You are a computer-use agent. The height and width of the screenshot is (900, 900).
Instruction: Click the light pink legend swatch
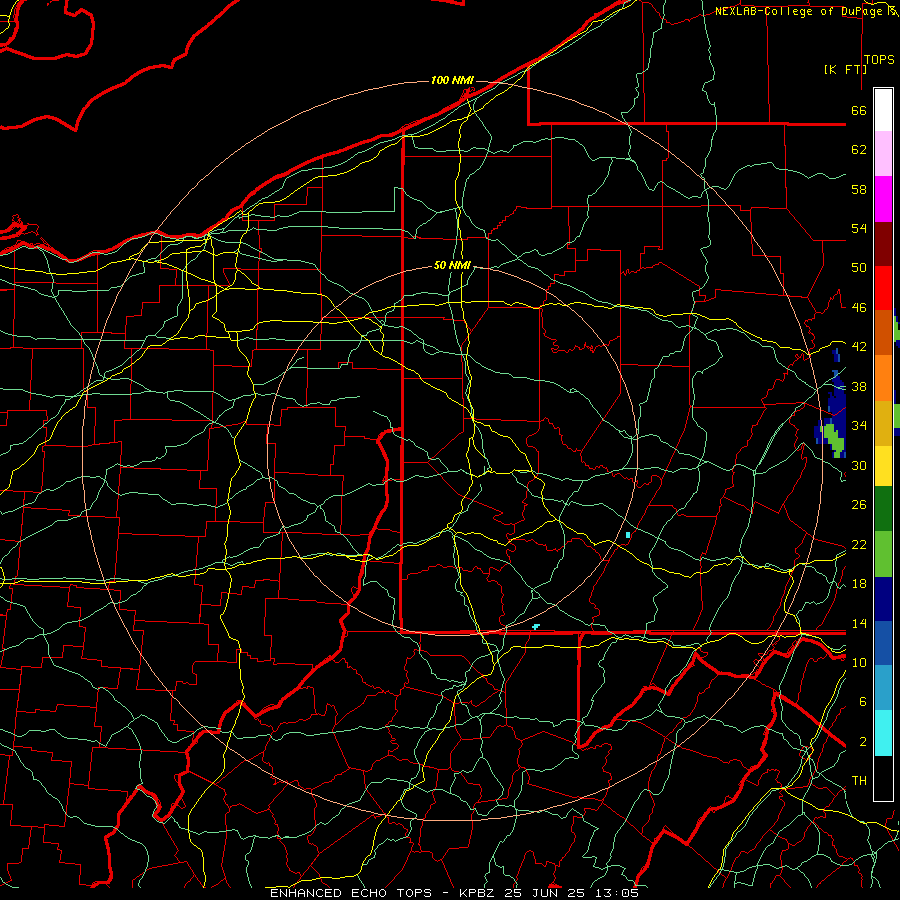tap(883, 154)
